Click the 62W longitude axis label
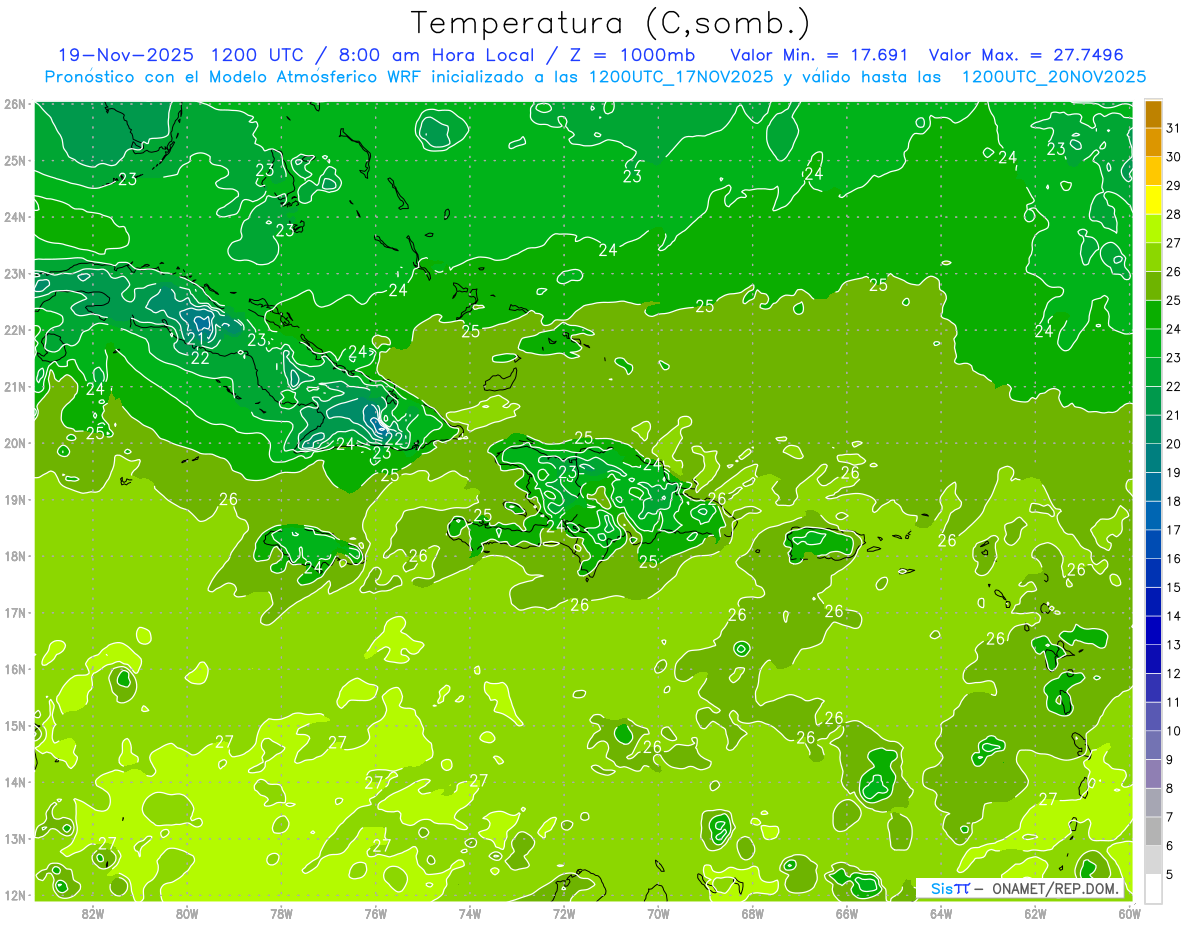Viewport: 1200px width, 927px height. tap(1035, 913)
